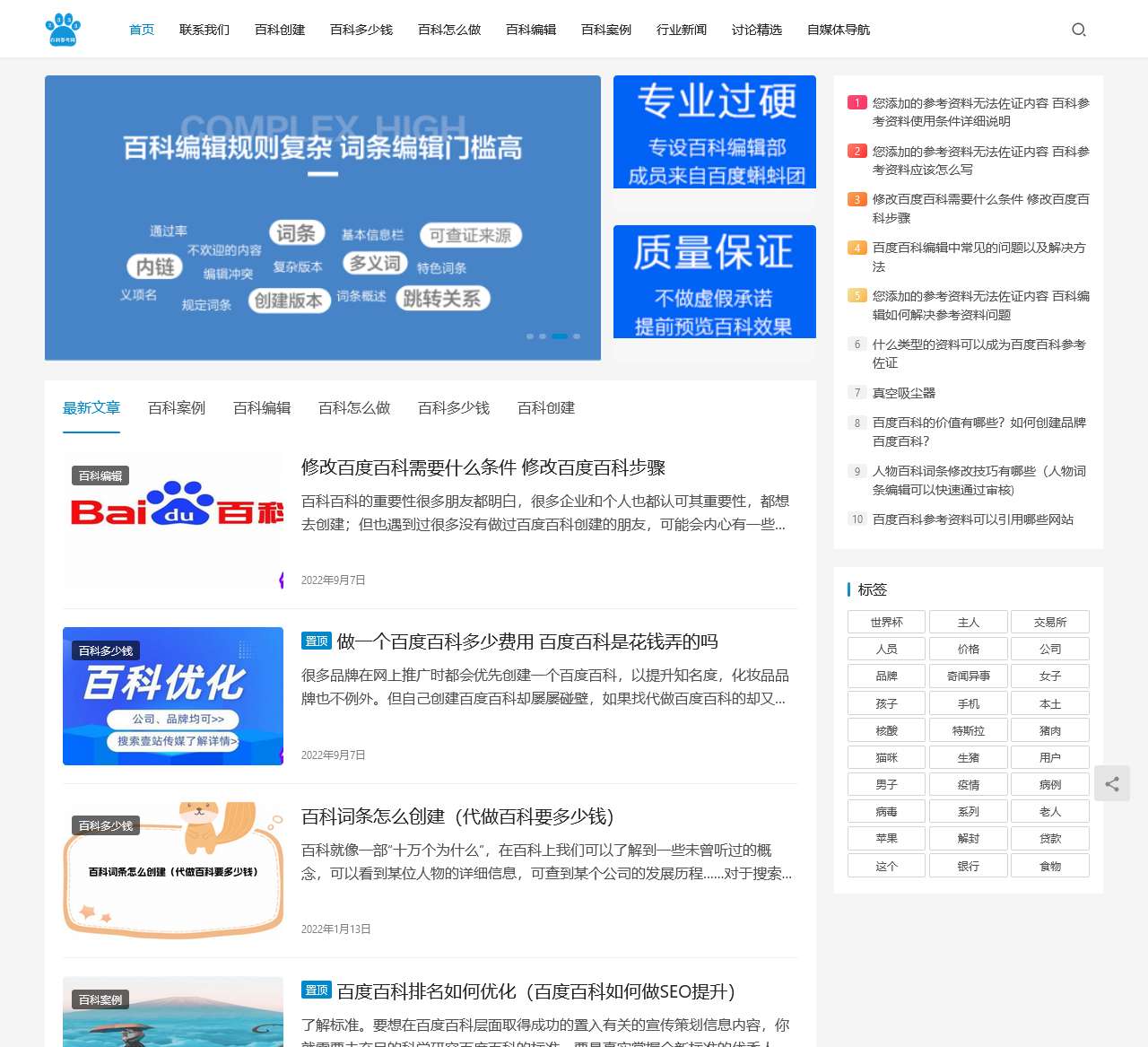The image size is (1148, 1047).
Task: Select the 奇闻异事 tag
Action: pyautogui.click(x=969, y=676)
